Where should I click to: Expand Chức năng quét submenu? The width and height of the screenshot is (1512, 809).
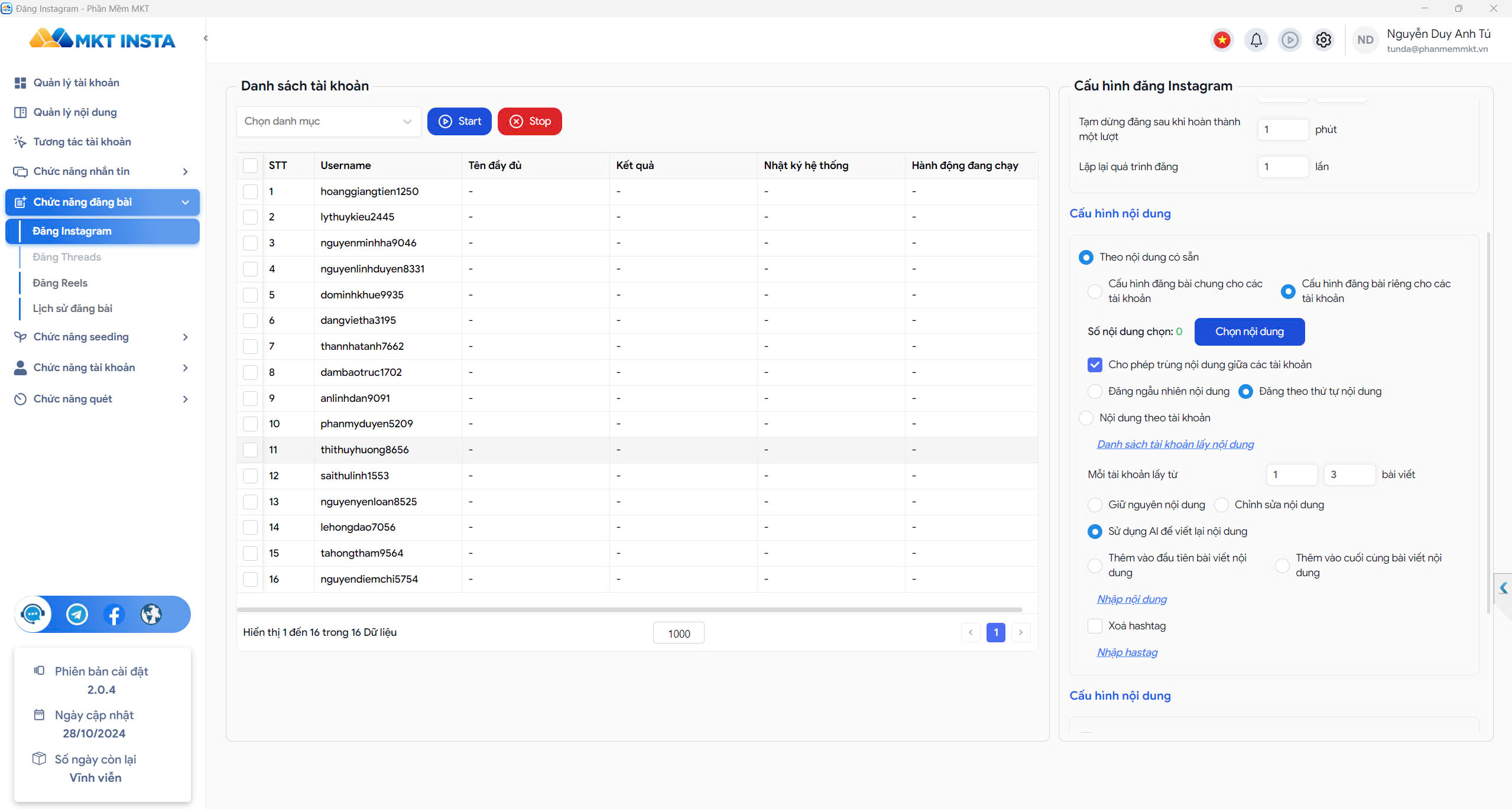(x=185, y=399)
